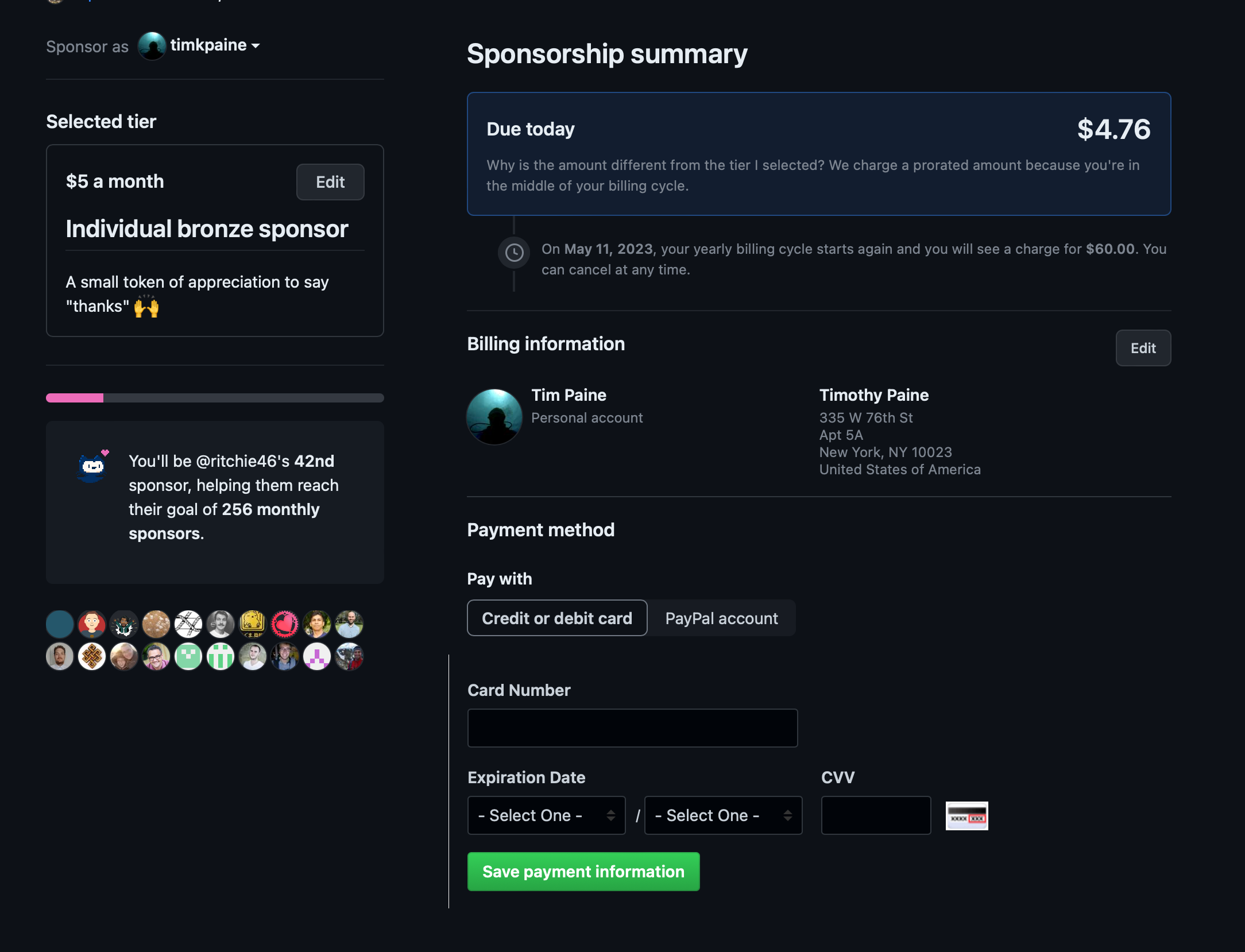This screenshot has height=952, width=1245.
Task: Focus the CVV input field
Action: (876, 815)
